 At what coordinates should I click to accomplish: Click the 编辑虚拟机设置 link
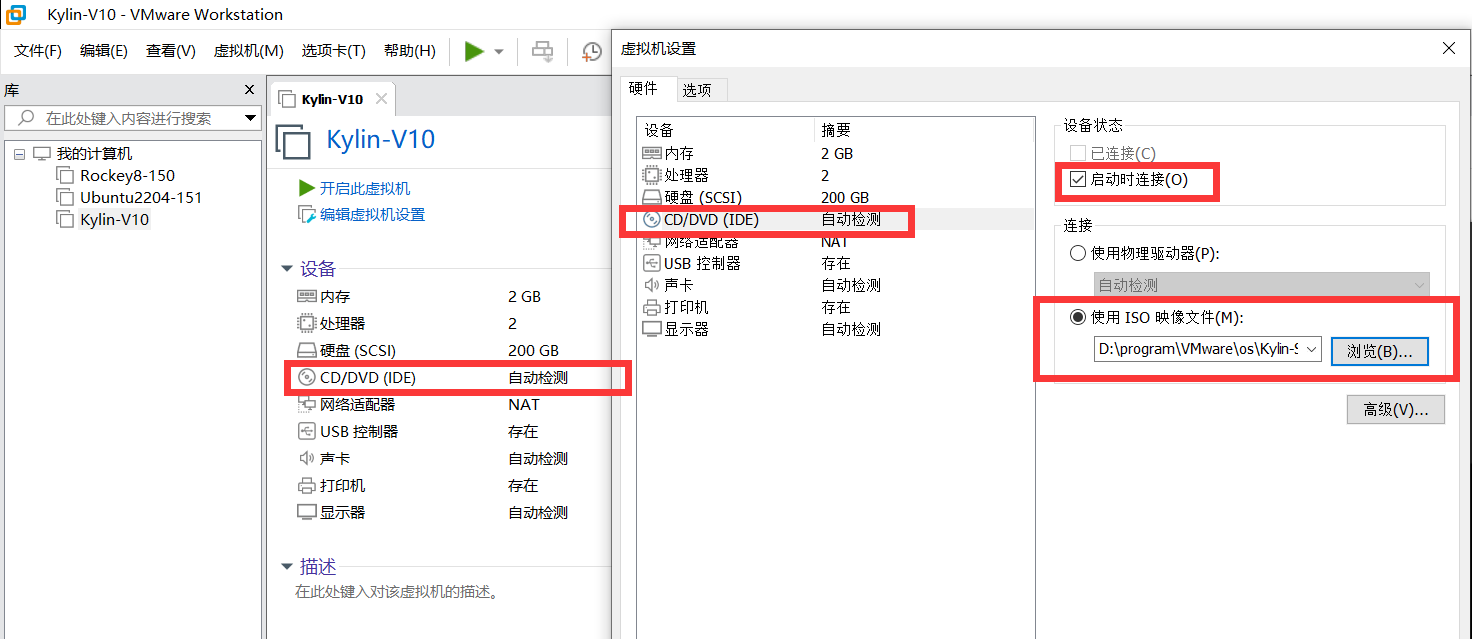pos(372,214)
